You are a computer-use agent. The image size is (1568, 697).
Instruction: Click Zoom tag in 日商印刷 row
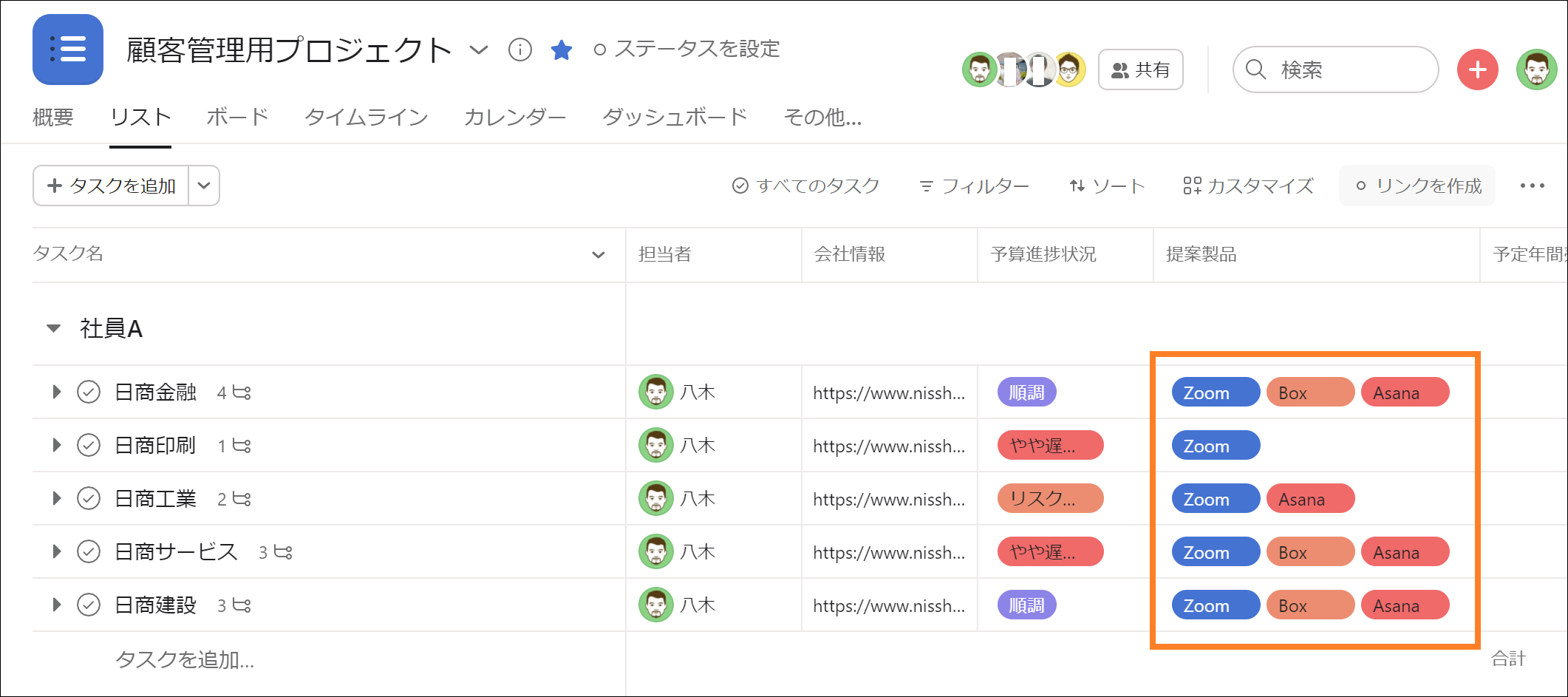pos(1216,445)
